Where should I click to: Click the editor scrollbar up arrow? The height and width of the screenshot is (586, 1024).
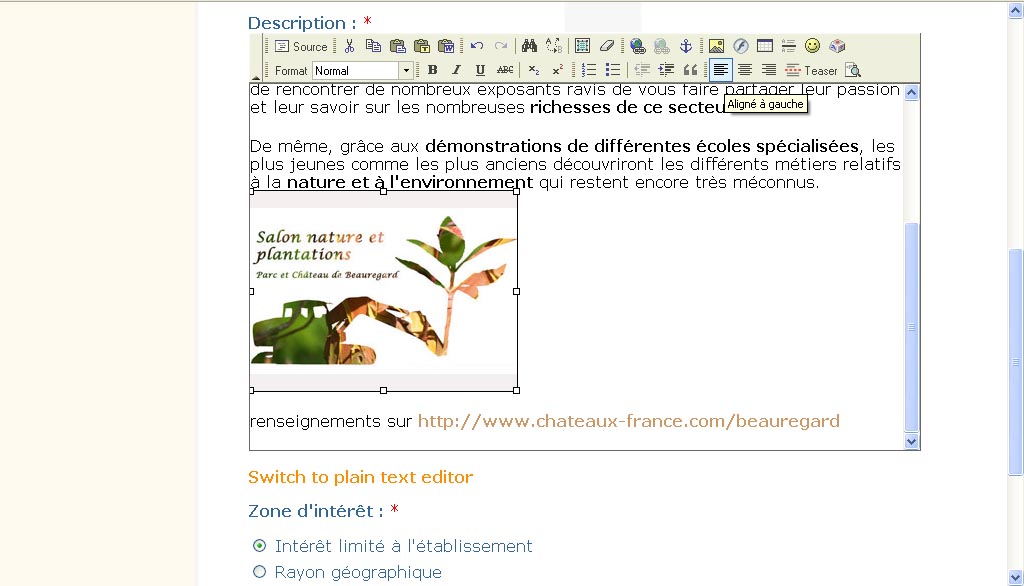coord(912,92)
